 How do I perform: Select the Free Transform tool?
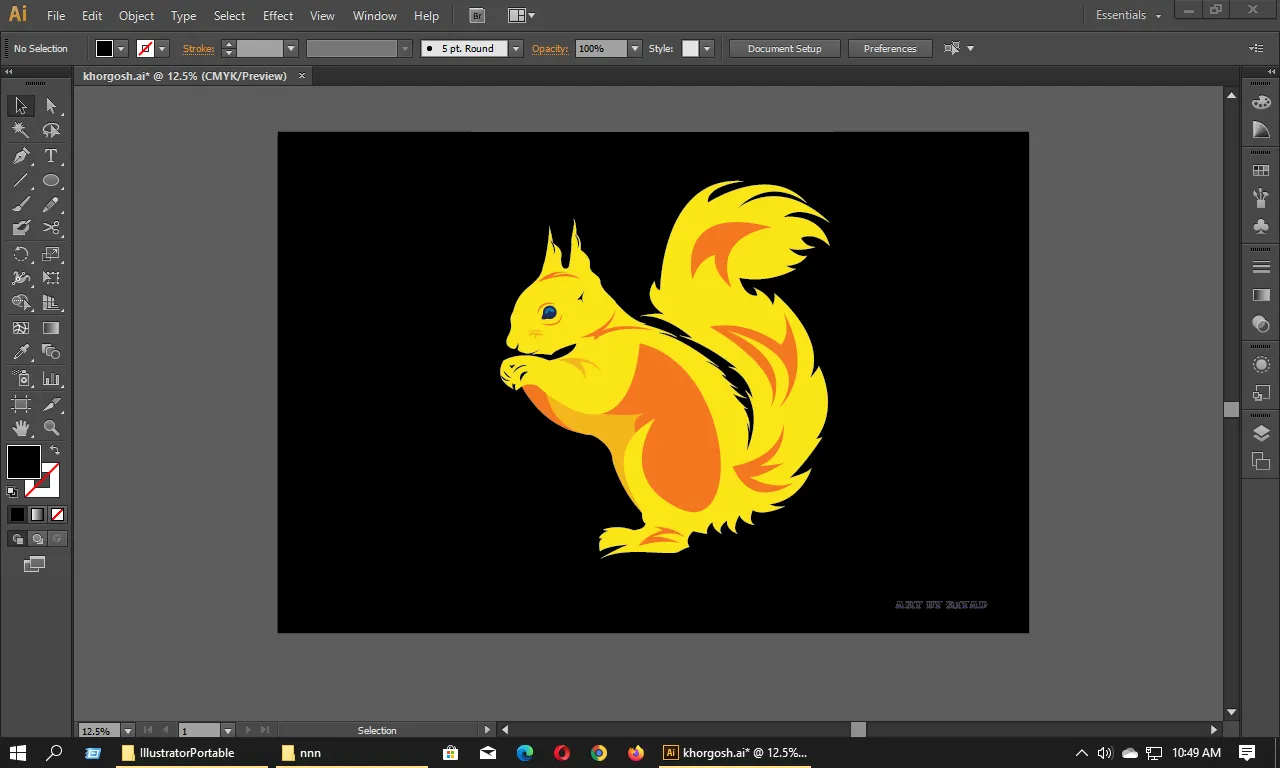point(51,279)
